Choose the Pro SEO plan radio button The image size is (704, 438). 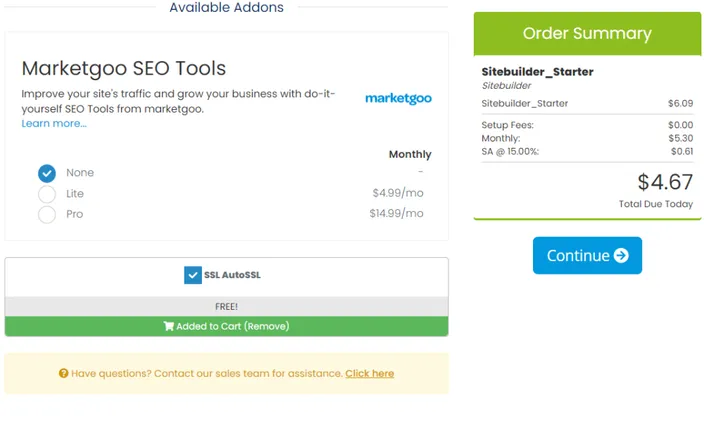click(x=47, y=215)
